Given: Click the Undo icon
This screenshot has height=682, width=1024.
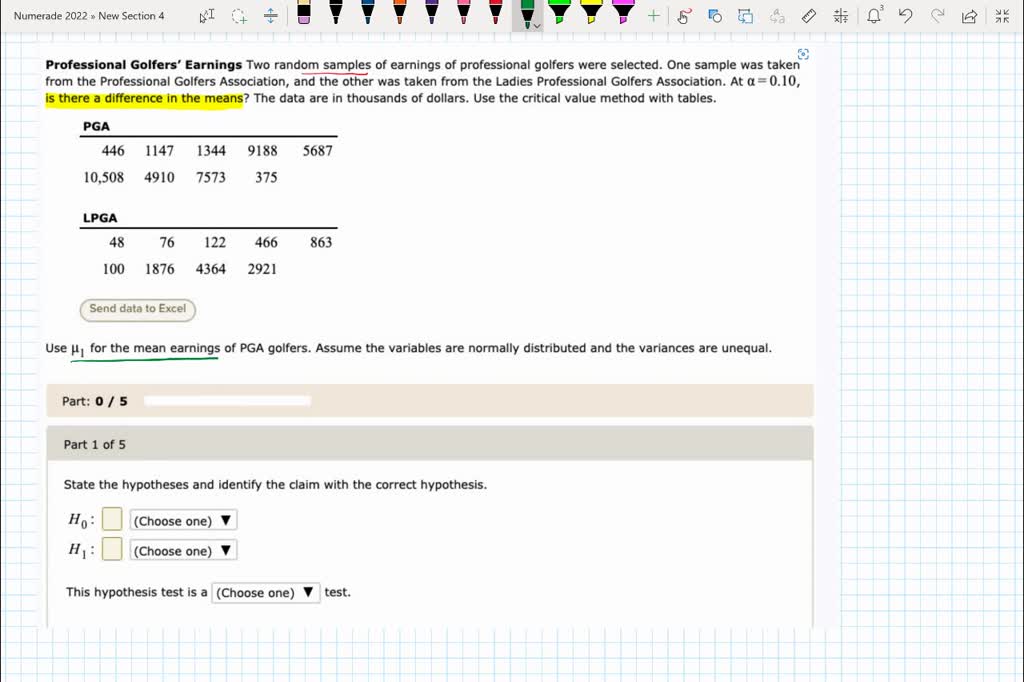Looking at the screenshot, I should pyautogui.click(x=905, y=16).
